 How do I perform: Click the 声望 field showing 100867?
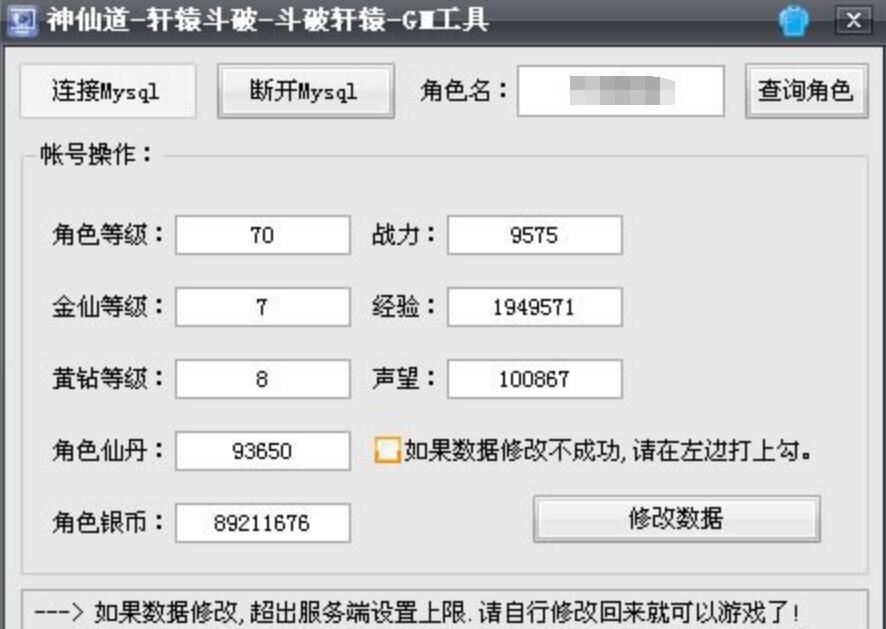coord(534,379)
